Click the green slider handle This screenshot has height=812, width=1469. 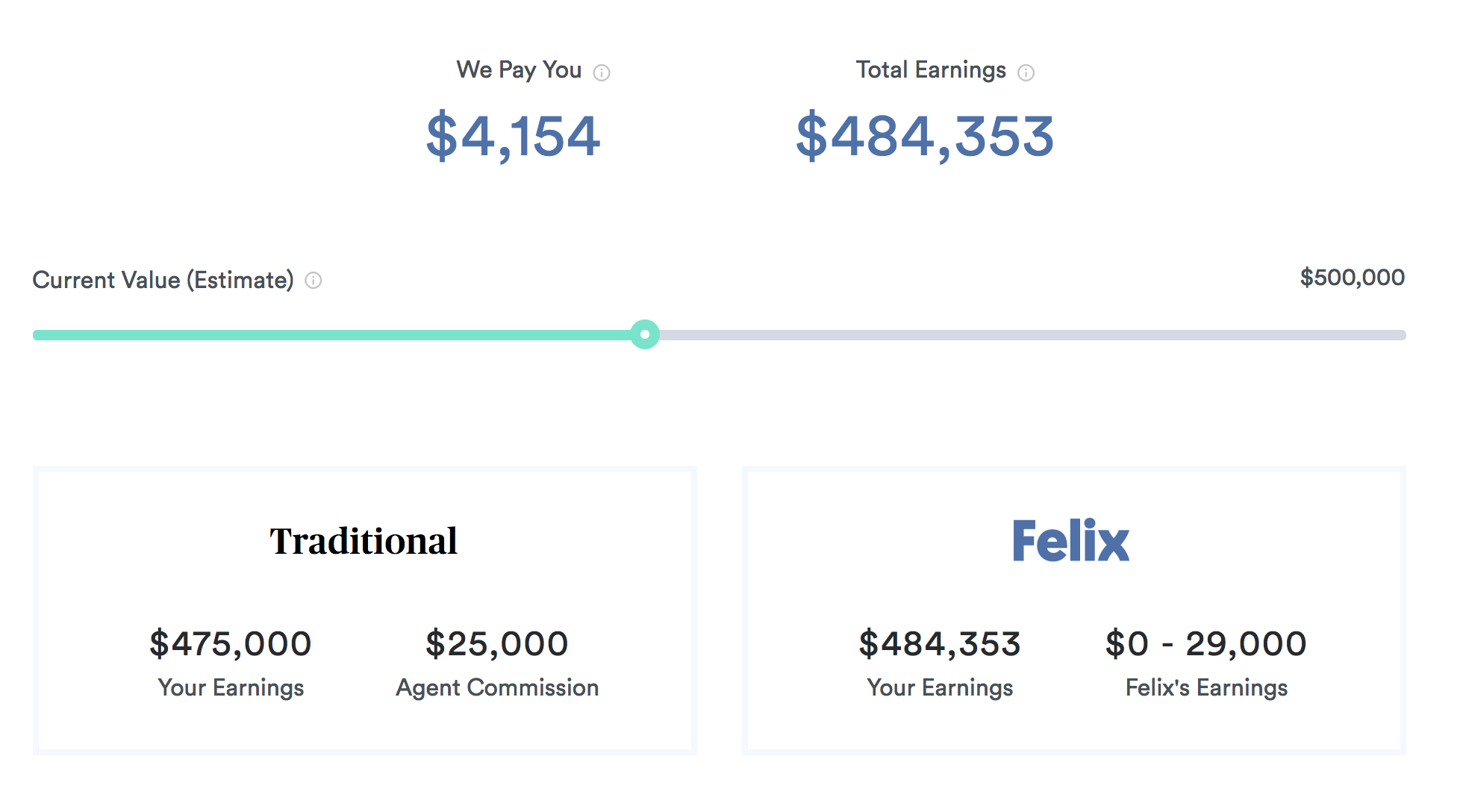(646, 335)
